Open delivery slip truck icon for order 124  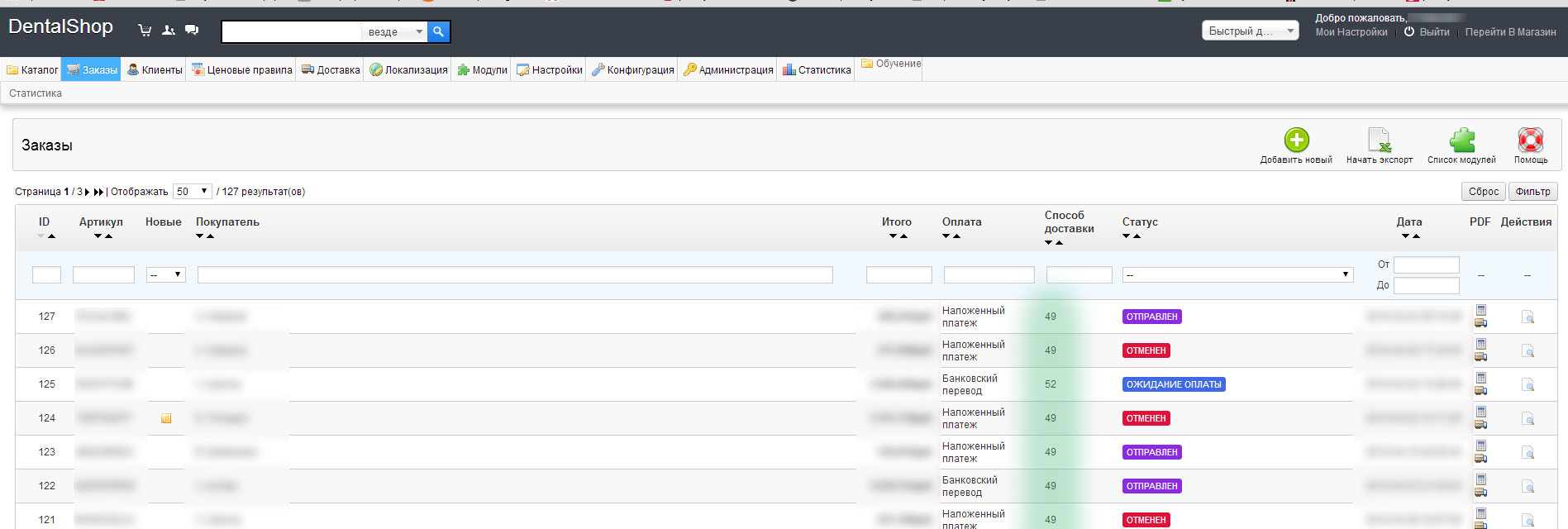coord(1480,424)
